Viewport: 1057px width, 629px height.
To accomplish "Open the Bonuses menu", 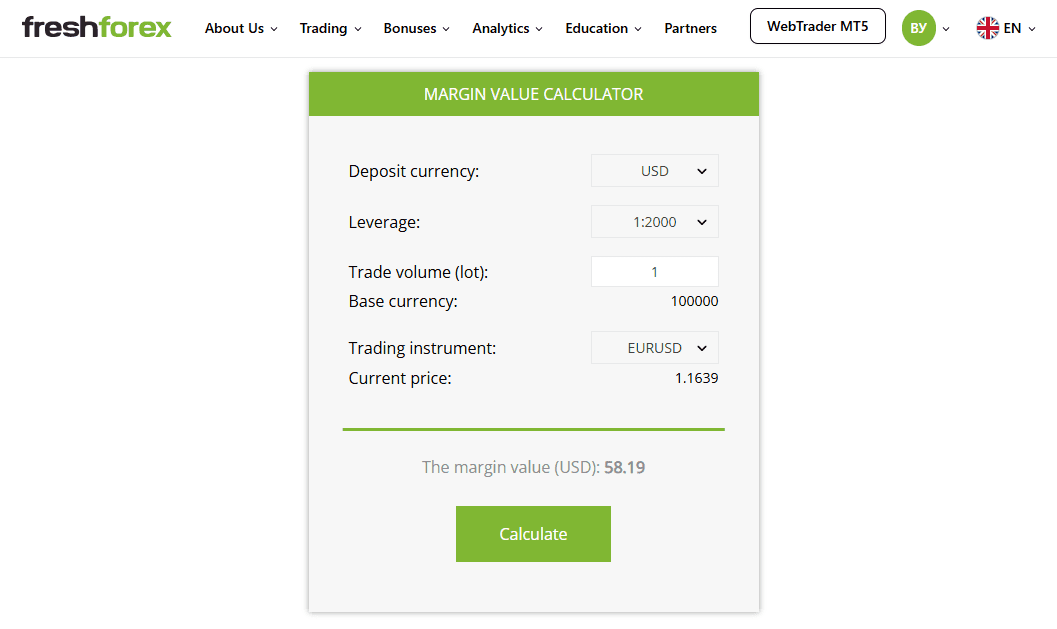I will click(x=417, y=28).
